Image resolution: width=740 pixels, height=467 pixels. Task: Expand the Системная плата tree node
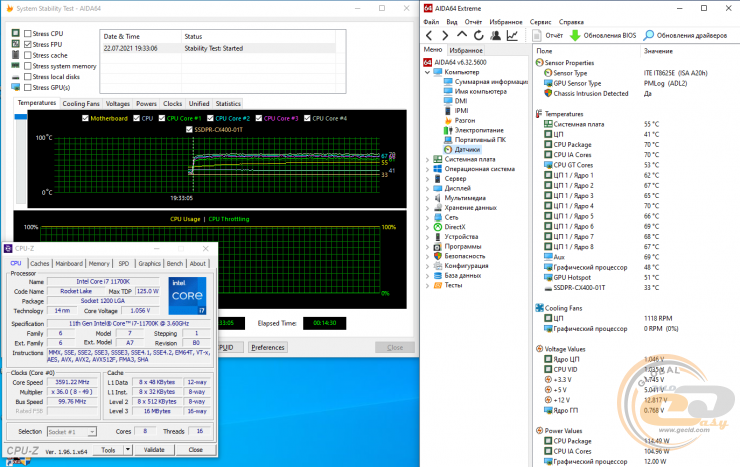pyautogui.click(x=428, y=159)
